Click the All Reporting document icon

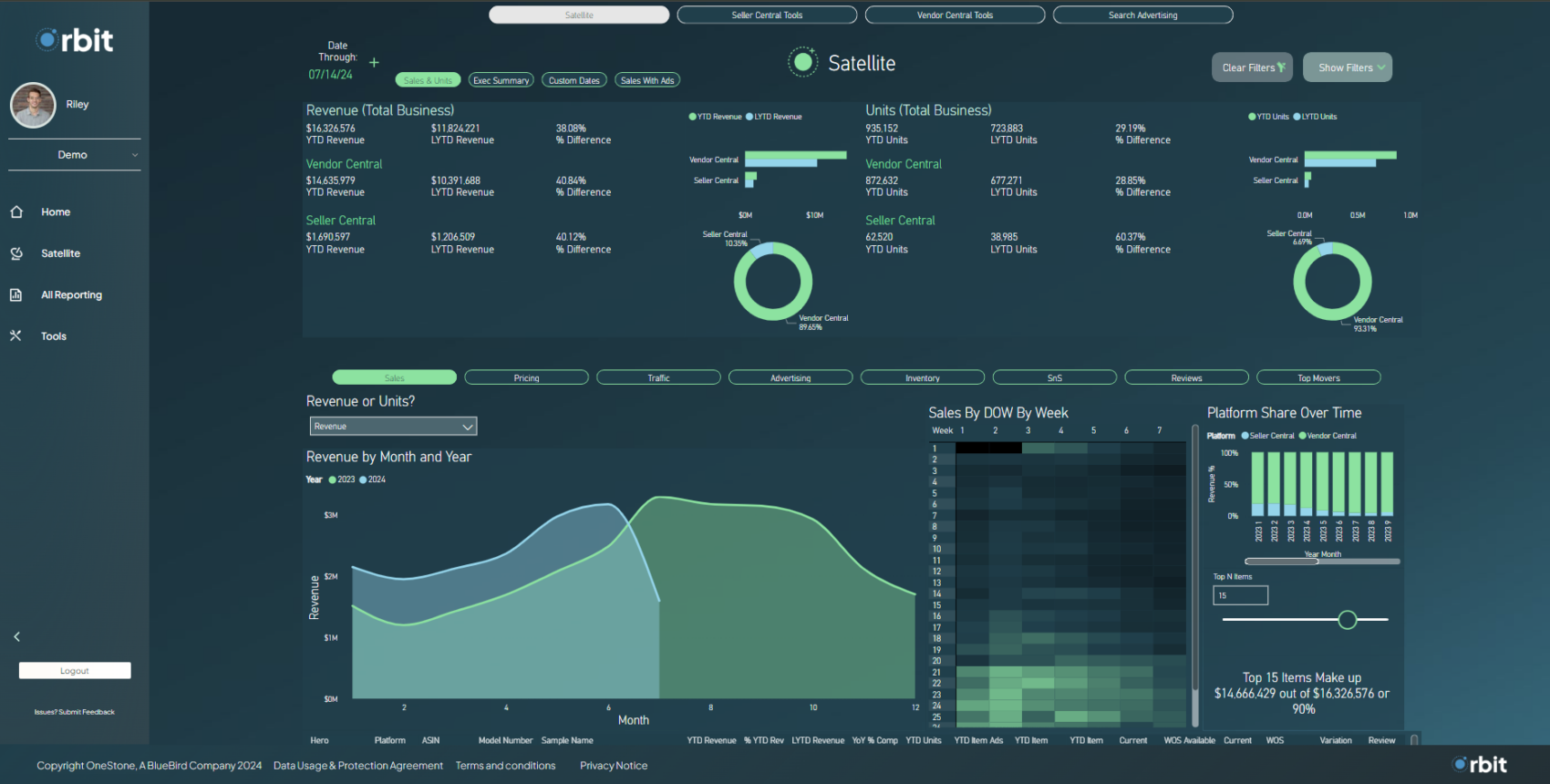(16, 294)
